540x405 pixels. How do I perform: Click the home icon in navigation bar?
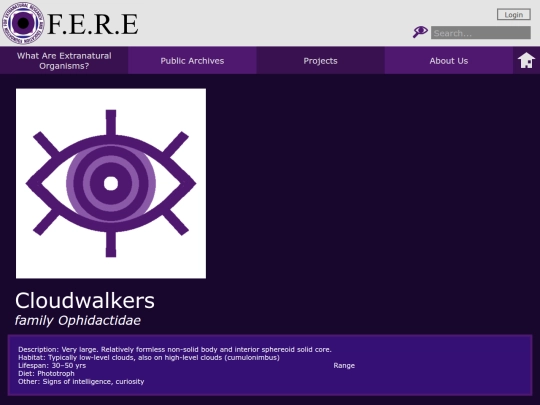coord(526,61)
